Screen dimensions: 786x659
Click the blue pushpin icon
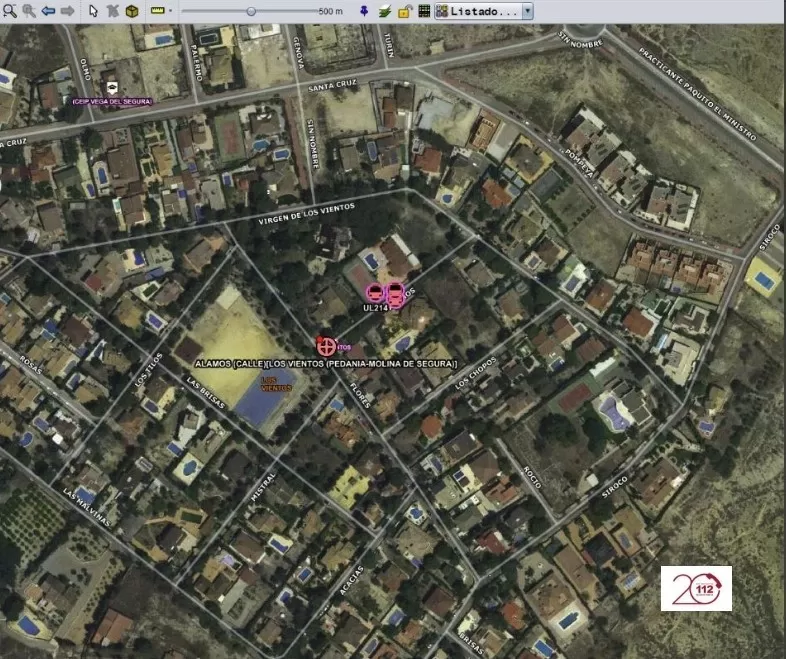pos(363,11)
